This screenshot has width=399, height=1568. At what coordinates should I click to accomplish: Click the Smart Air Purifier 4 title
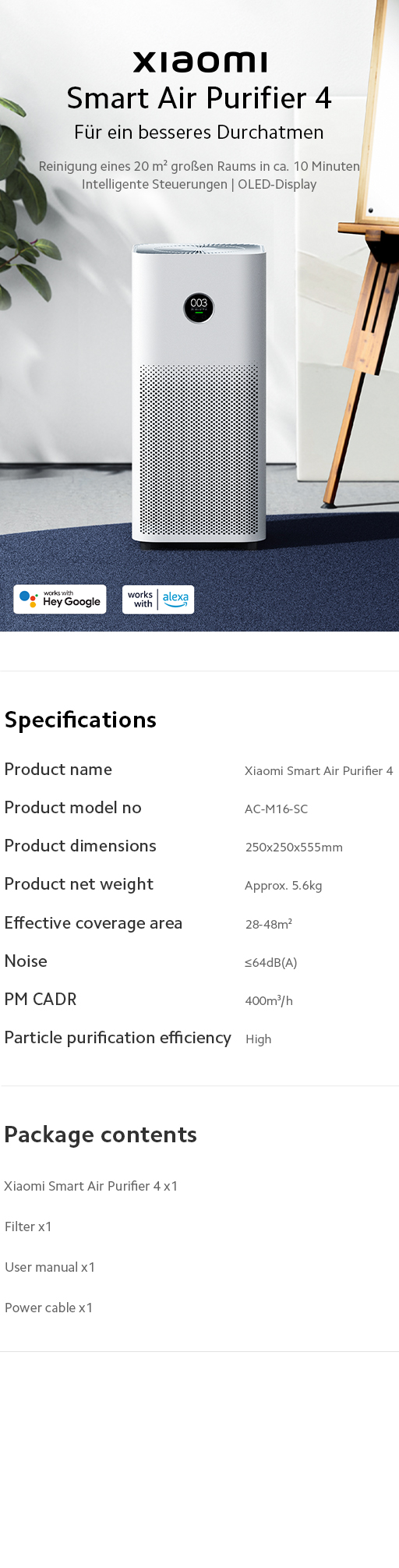(199, 98)
